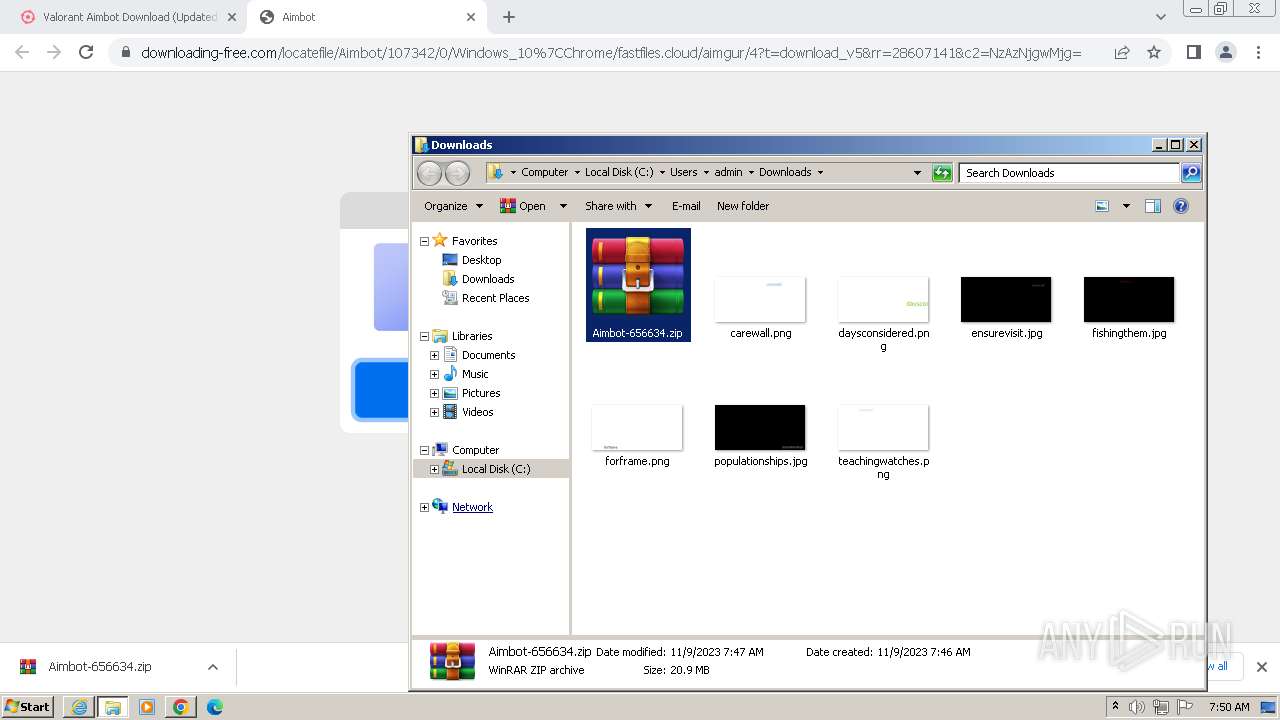Open the Organize menu
Viewport: 1280px width, 720px height.
(453, 206)
